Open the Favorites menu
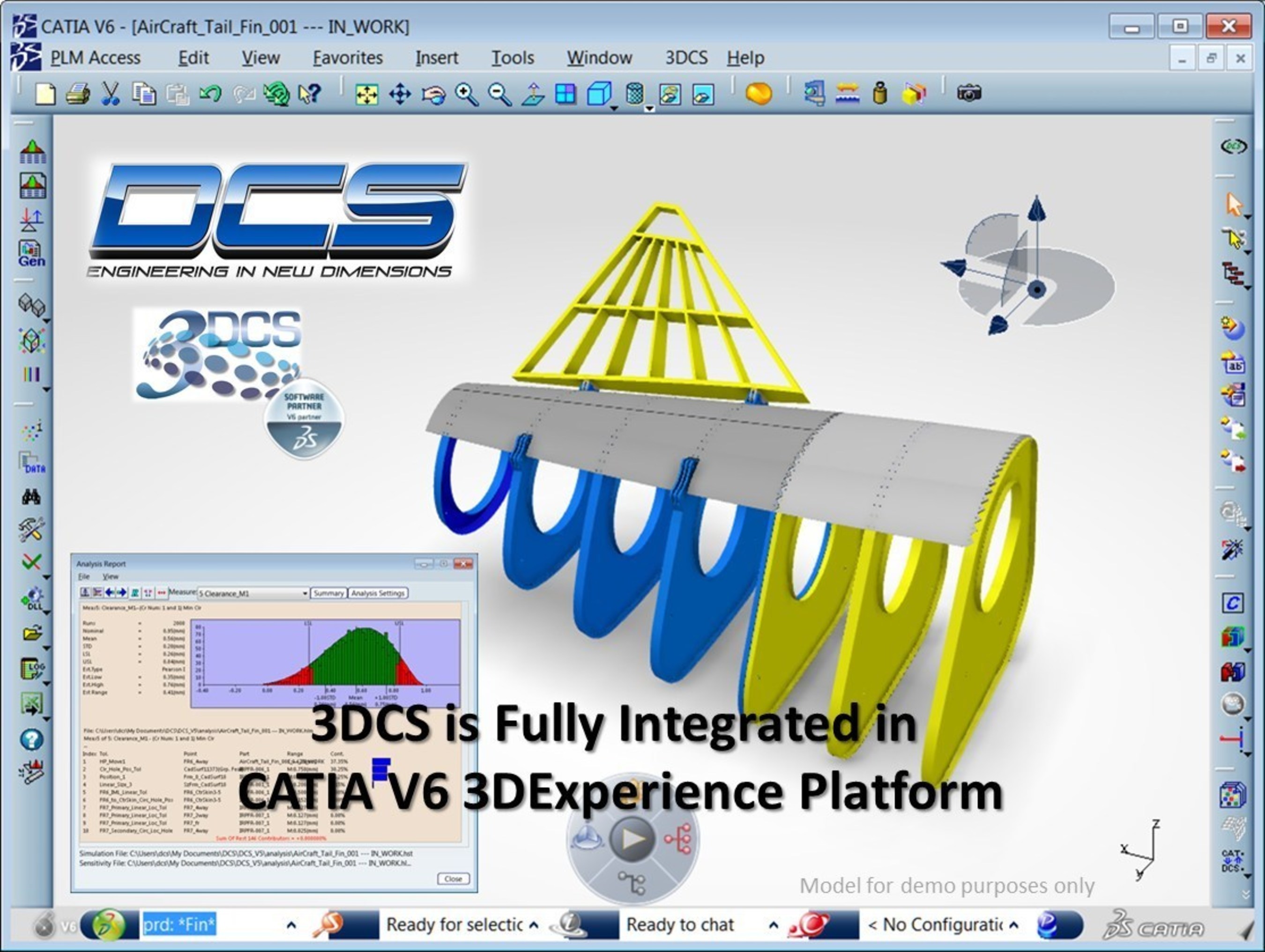The width and height of the screenshot is (1265, 952). (x=348, y=58)
